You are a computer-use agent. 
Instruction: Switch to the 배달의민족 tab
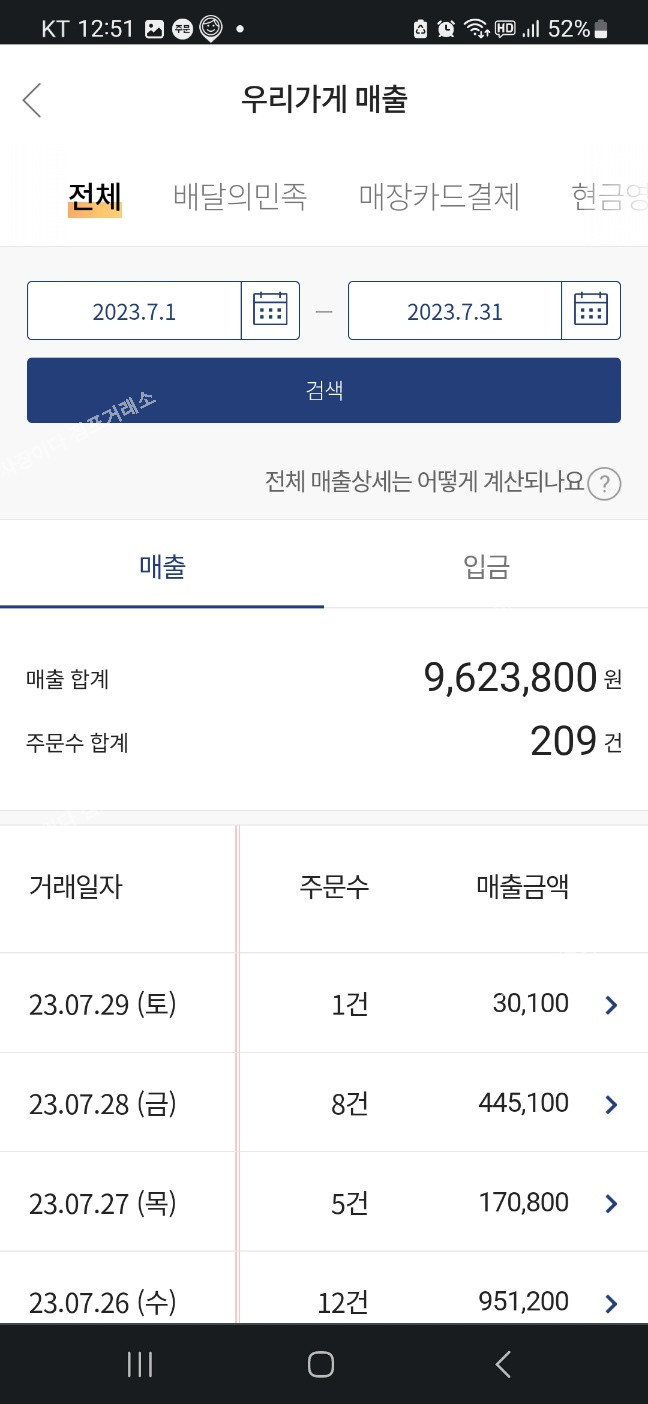pyautogui.click(x=240, y=196)
